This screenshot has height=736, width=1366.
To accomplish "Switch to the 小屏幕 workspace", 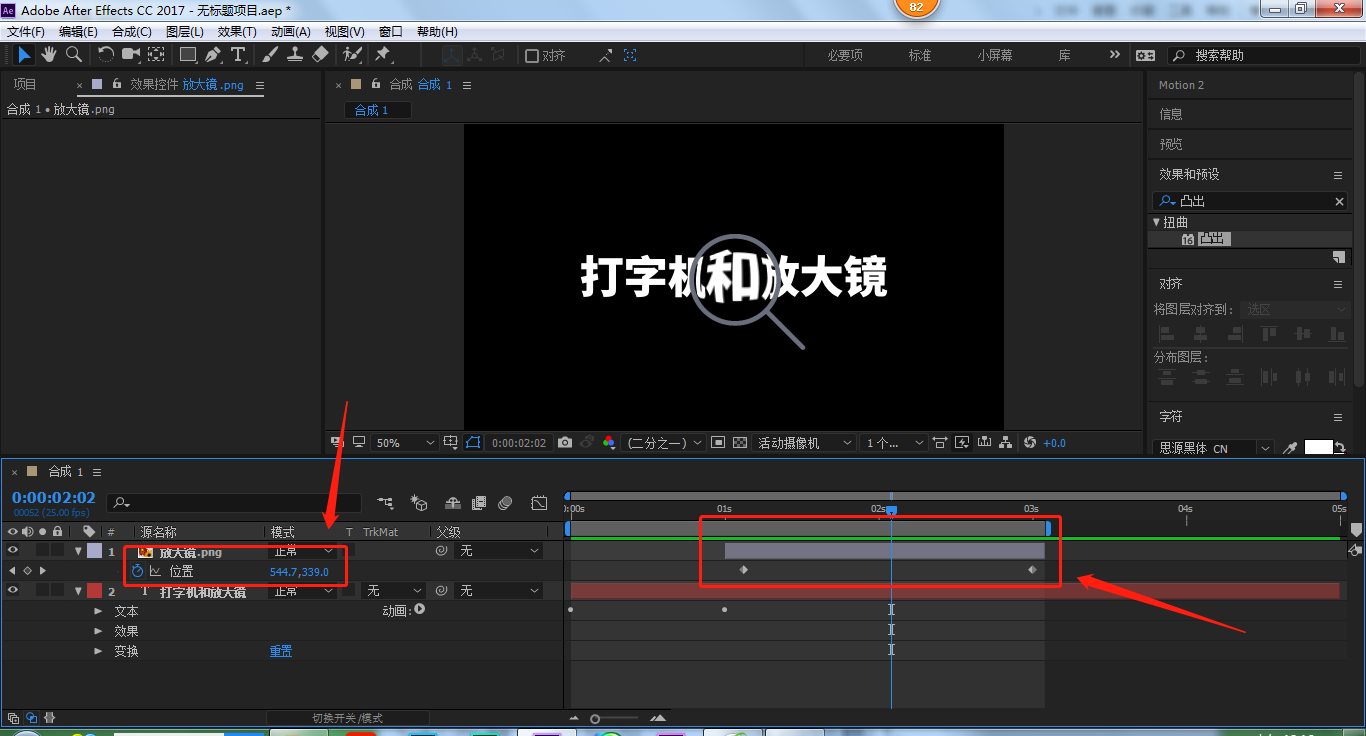I will (995, 55).
